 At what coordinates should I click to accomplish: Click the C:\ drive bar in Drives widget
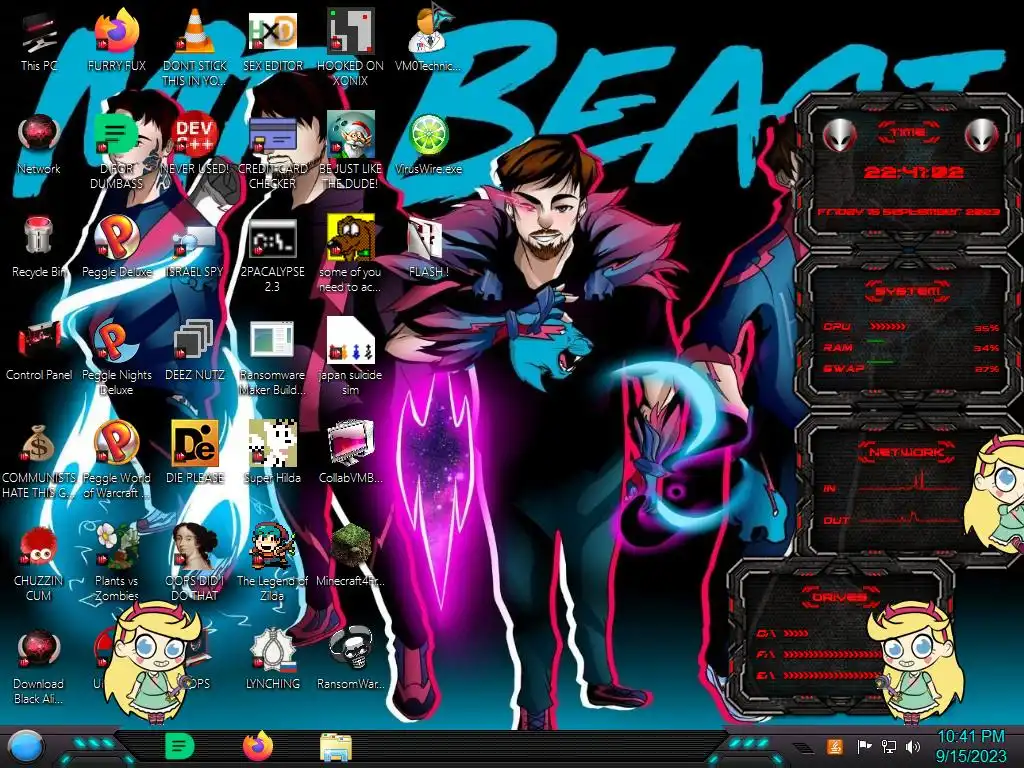795,633
